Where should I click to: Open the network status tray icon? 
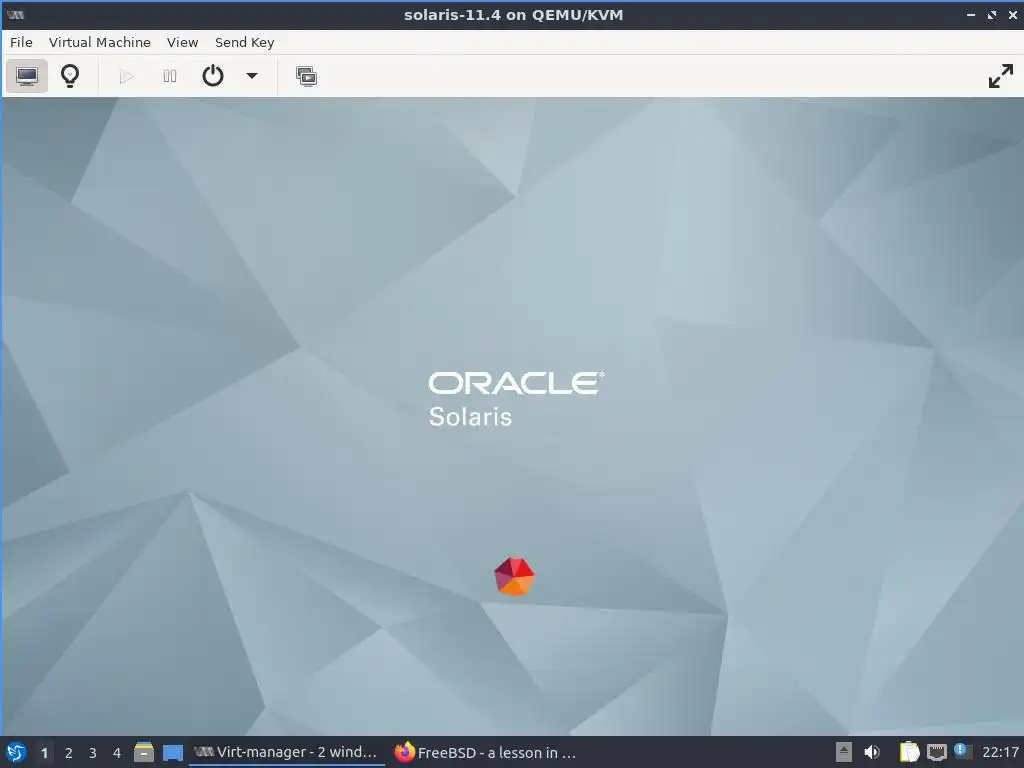point(936,752)
